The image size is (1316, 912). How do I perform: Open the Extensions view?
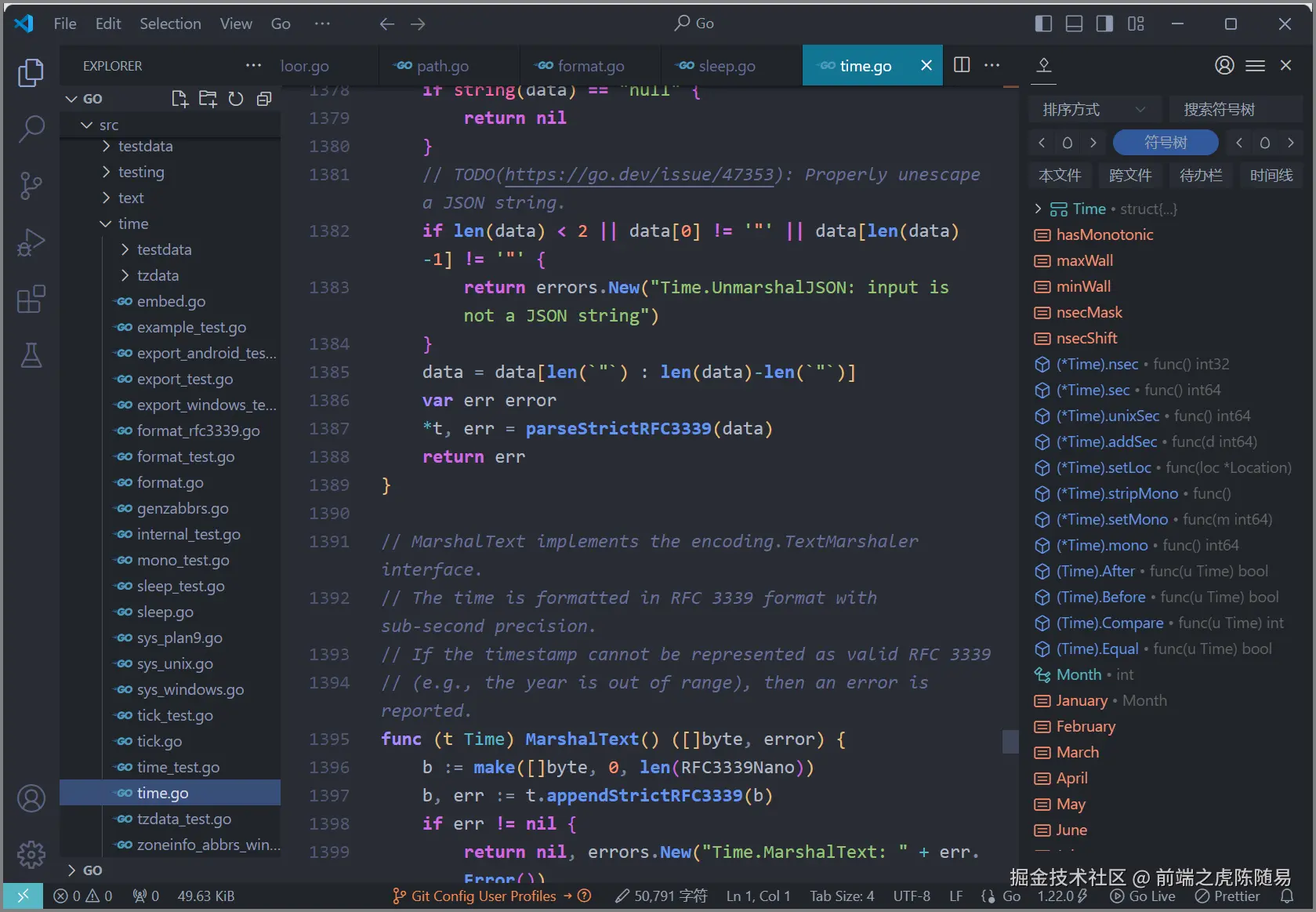pyautogui.click(x=31, y=299)
